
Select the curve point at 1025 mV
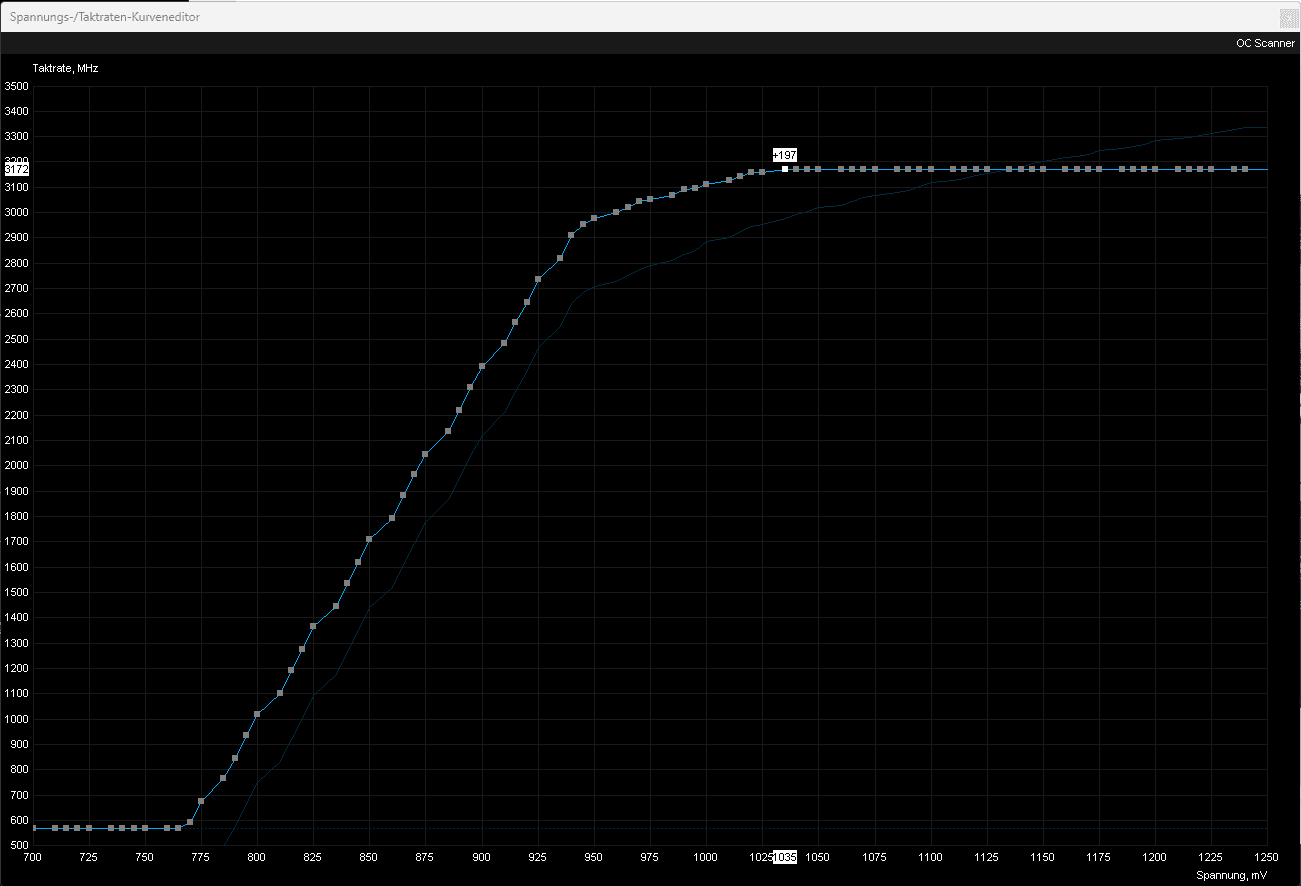[x=762, y=172]
